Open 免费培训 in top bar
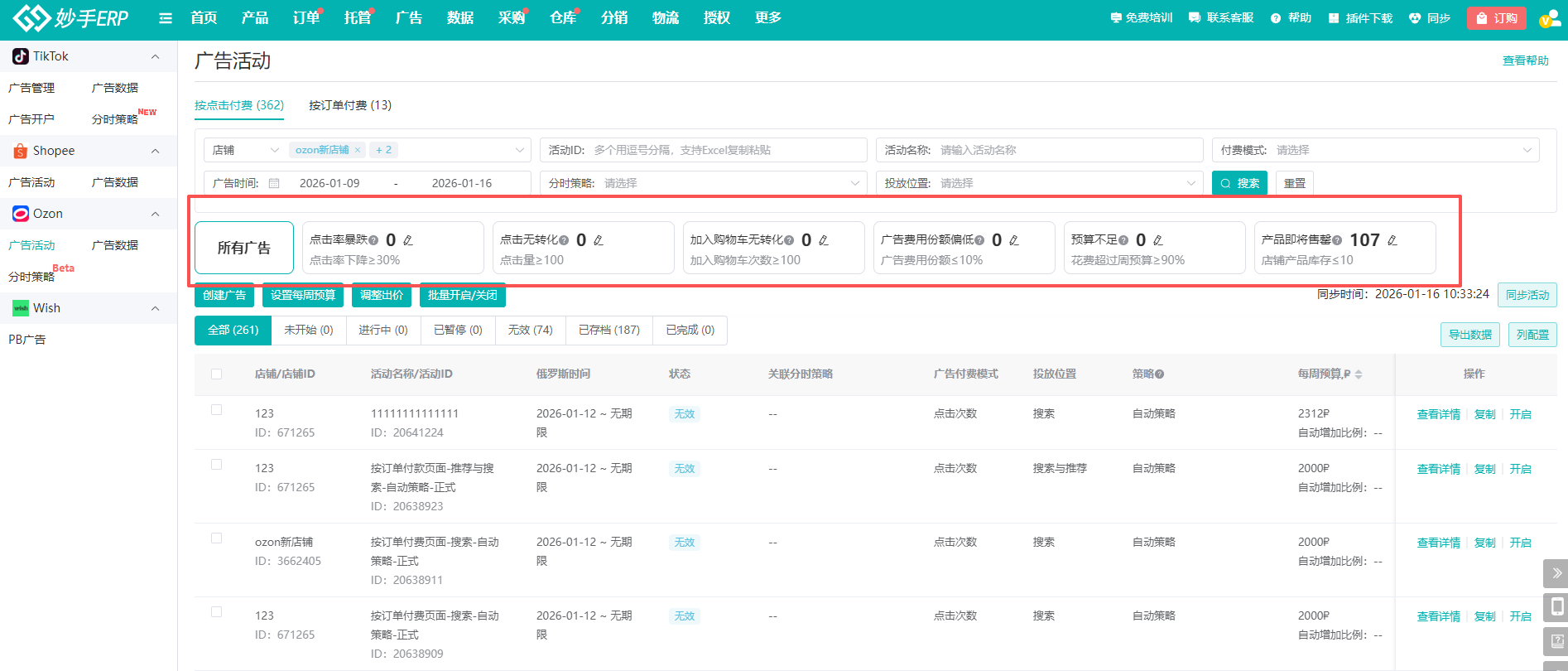Image resolution: width=1568 pixels, height=671 pixels. (x=1142, y=18)
